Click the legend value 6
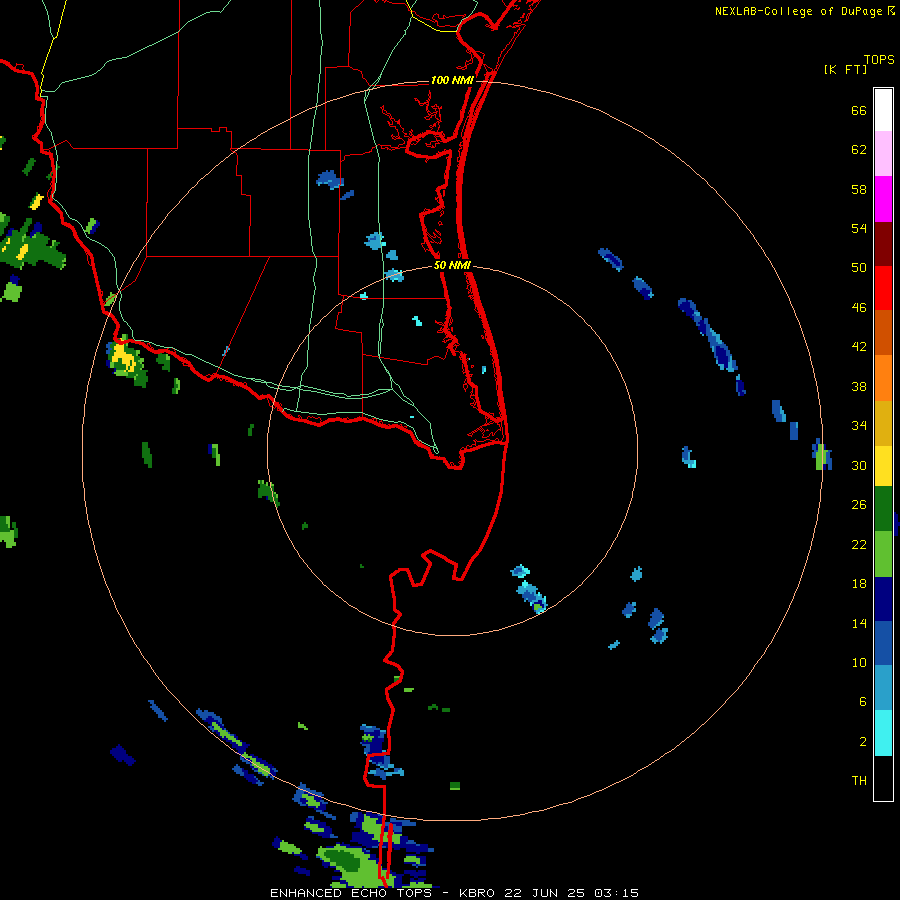This screenshot has height=900, width=900. click(x=863, y=701)
